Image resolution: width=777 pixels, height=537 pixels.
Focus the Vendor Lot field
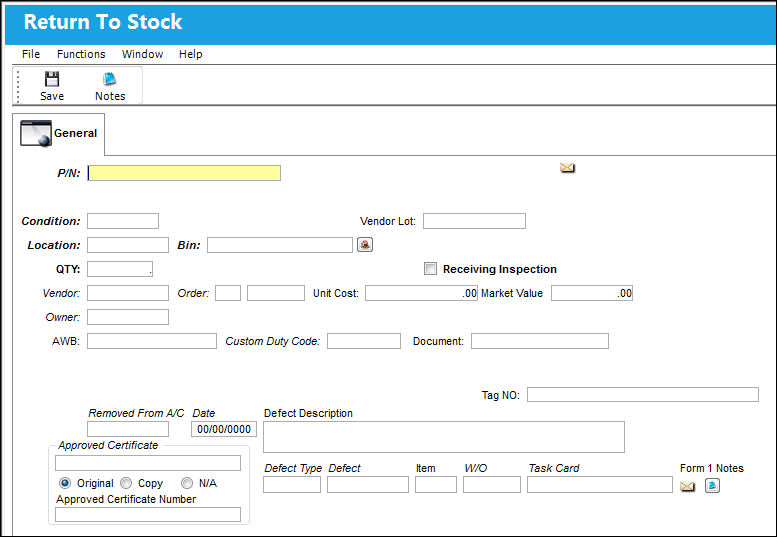click(x=474, y=221)
